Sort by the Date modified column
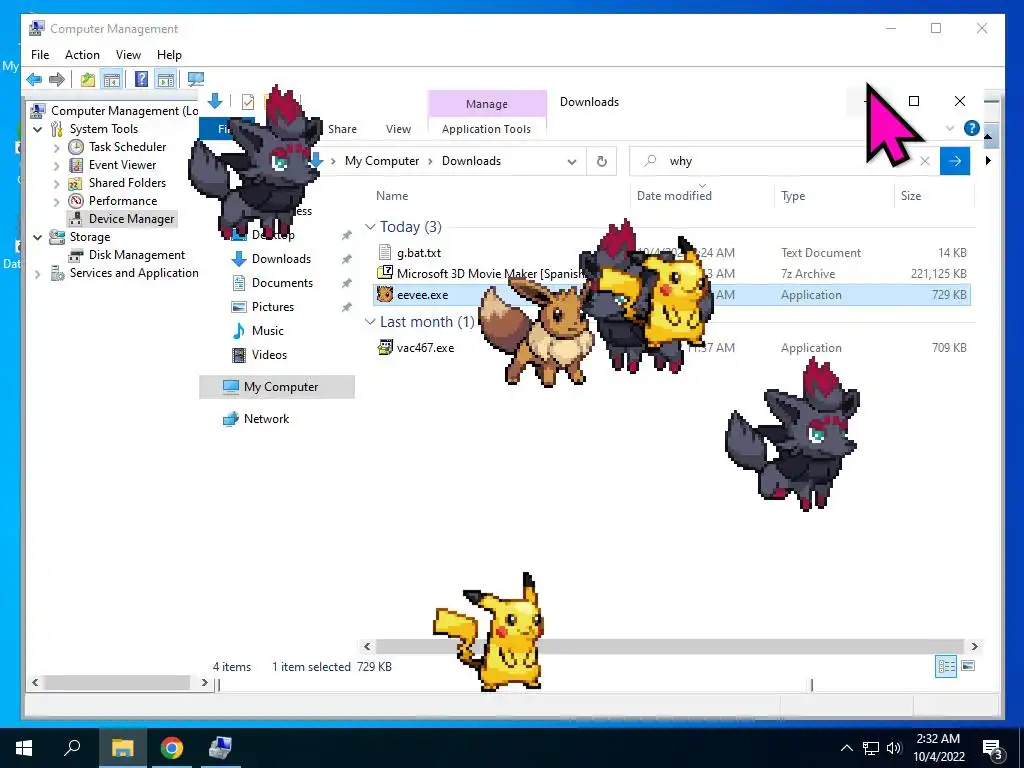Viewport: 1024px width, 768px height. click(x=675, y=196)
